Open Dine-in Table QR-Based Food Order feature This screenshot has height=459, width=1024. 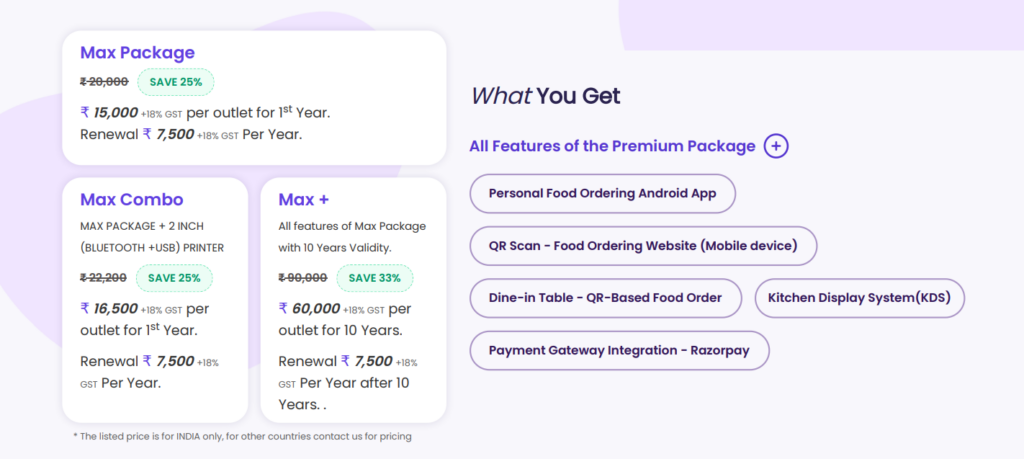[605, 298]
